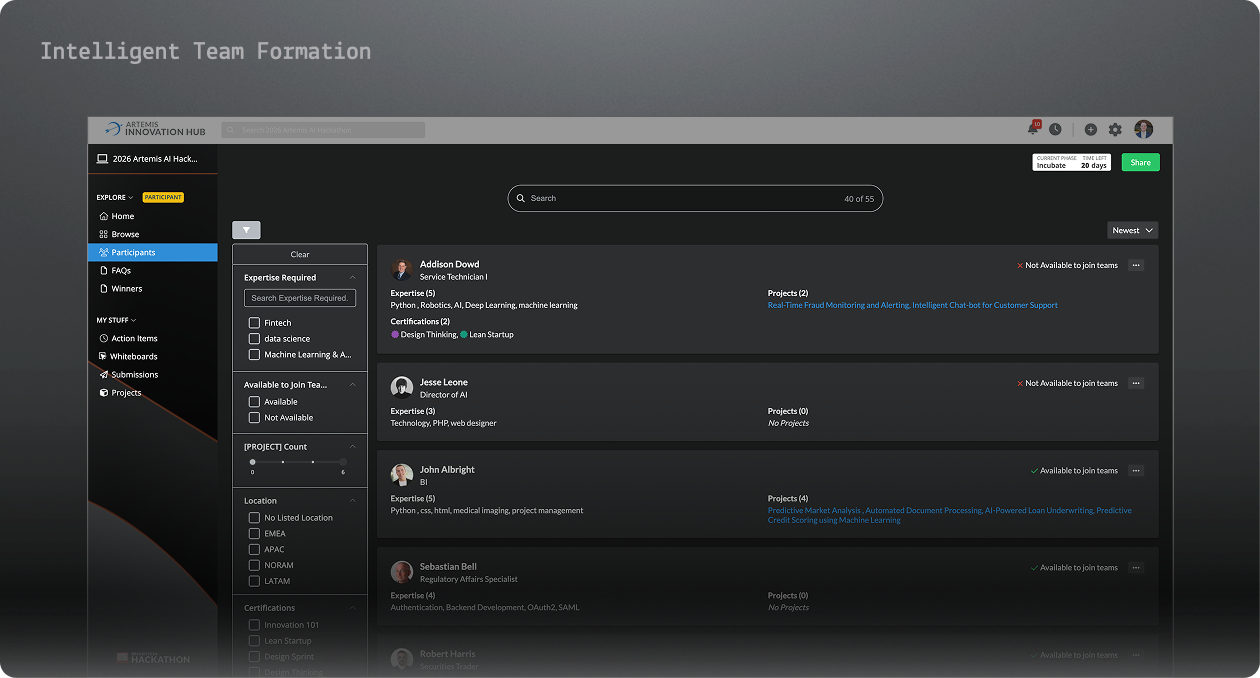Screen dimensions: 1260x678
Task: Click the Search Expertise Required input field
Action: click(300, 298)
